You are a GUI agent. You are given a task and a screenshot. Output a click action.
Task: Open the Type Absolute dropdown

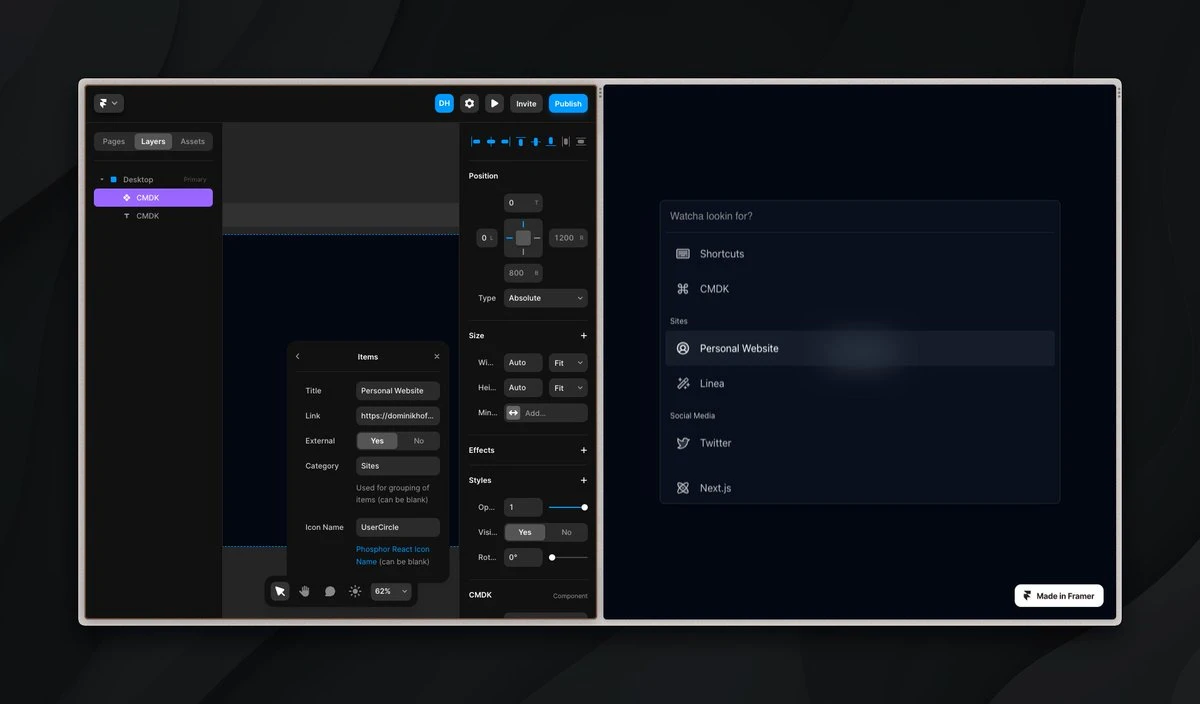point(545,298)
